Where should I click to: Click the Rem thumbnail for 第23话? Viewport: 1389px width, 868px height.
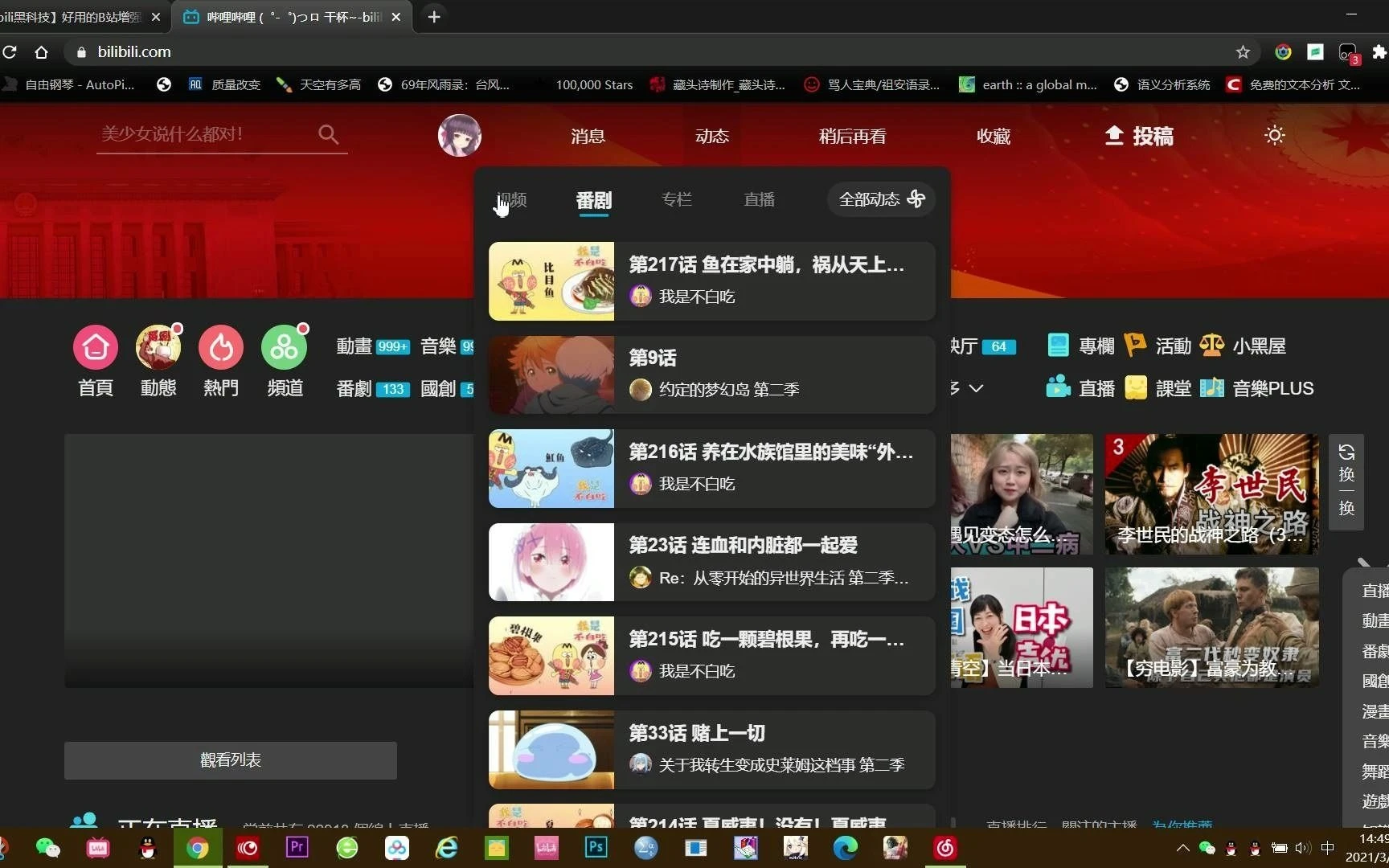(551, 563)
